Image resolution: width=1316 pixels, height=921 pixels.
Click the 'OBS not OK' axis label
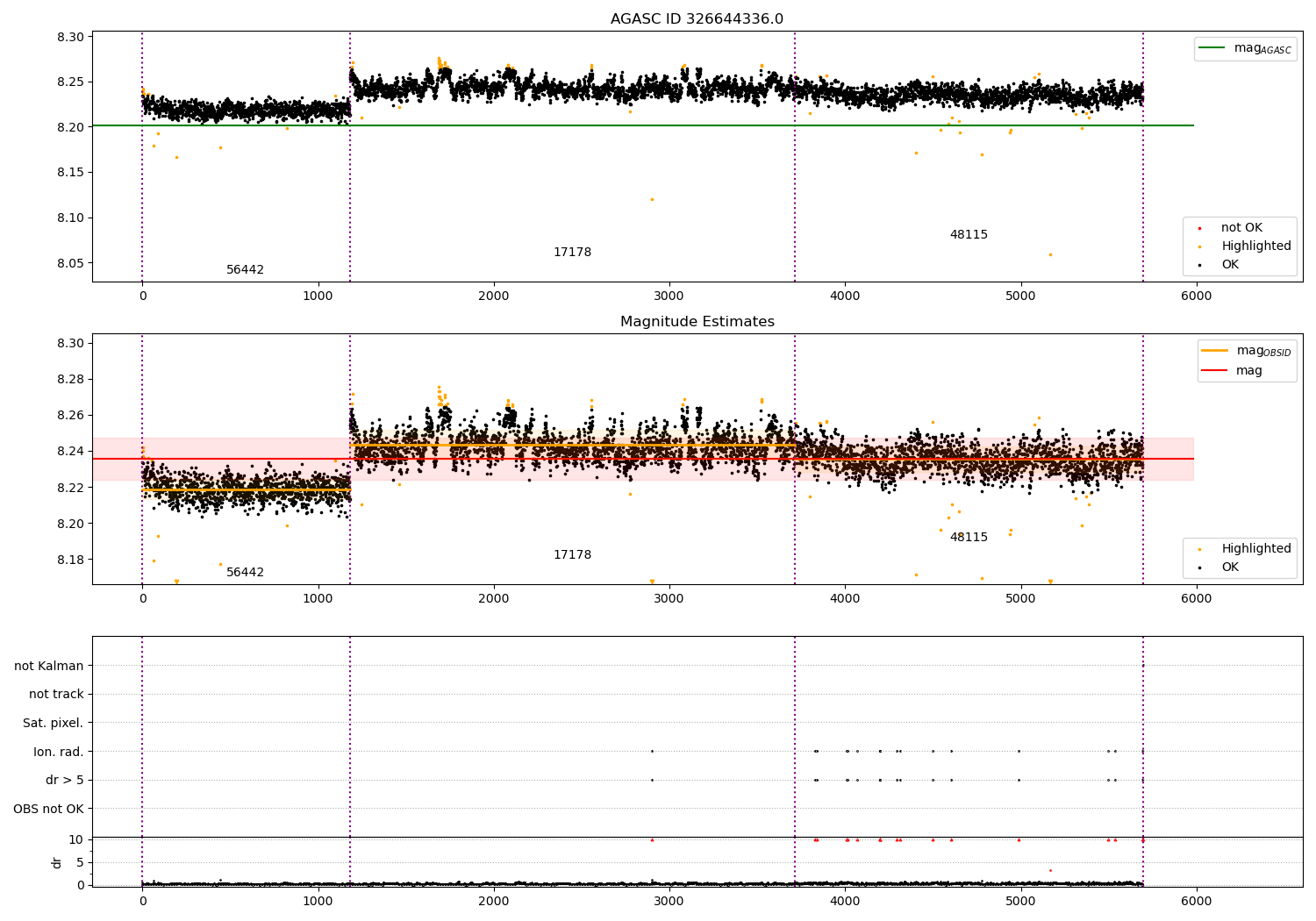tap(48, 809)
